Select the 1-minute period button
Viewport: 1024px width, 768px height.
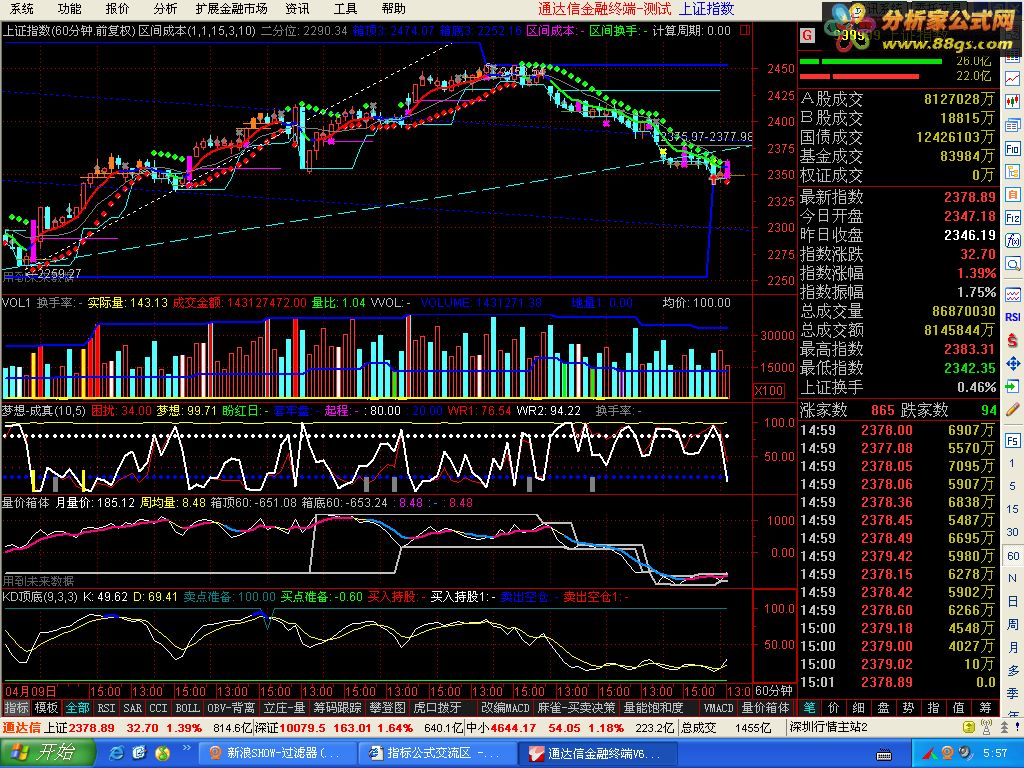[1013, 463]
